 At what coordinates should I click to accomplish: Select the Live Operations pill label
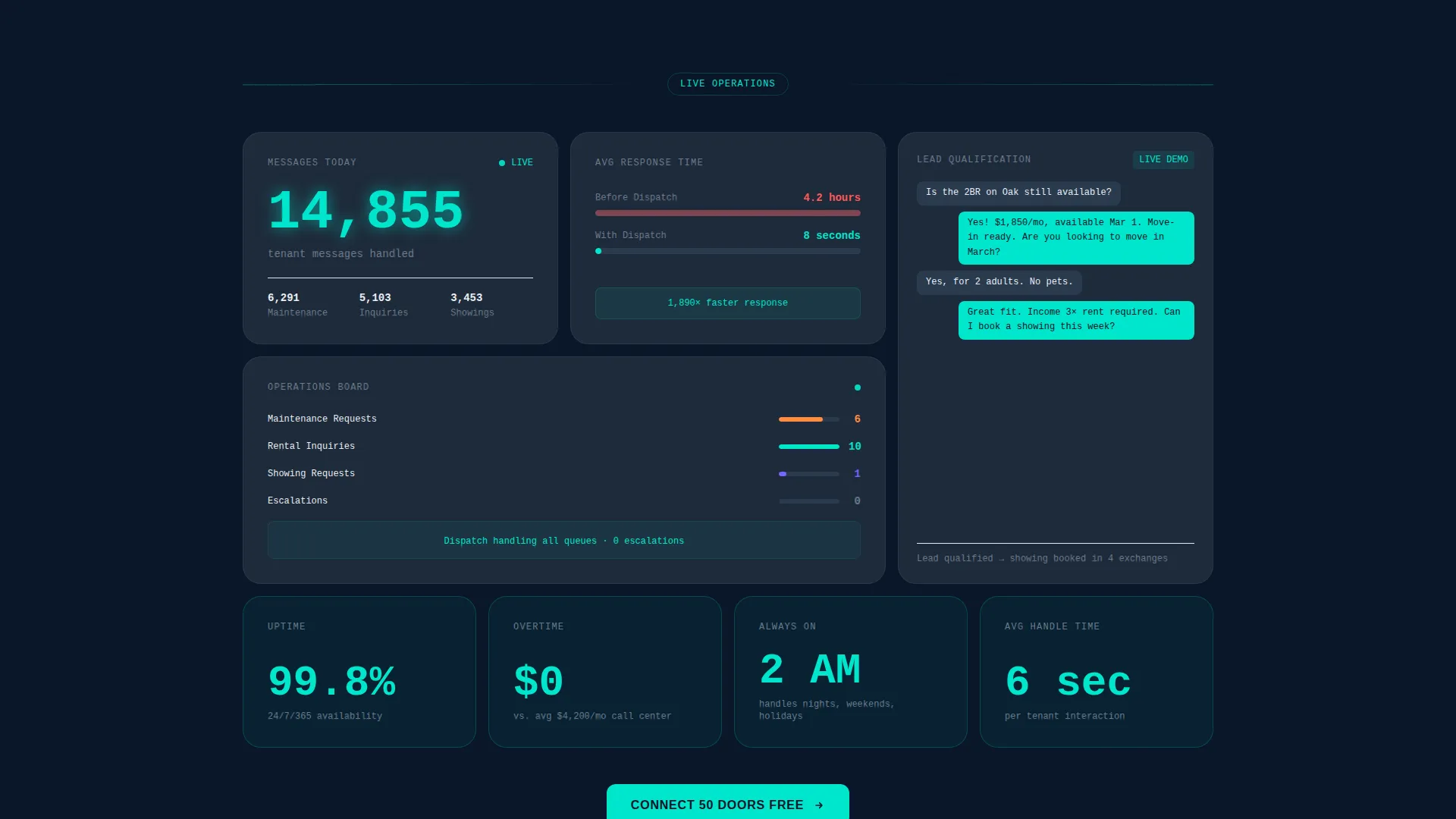tap(727, 83)
